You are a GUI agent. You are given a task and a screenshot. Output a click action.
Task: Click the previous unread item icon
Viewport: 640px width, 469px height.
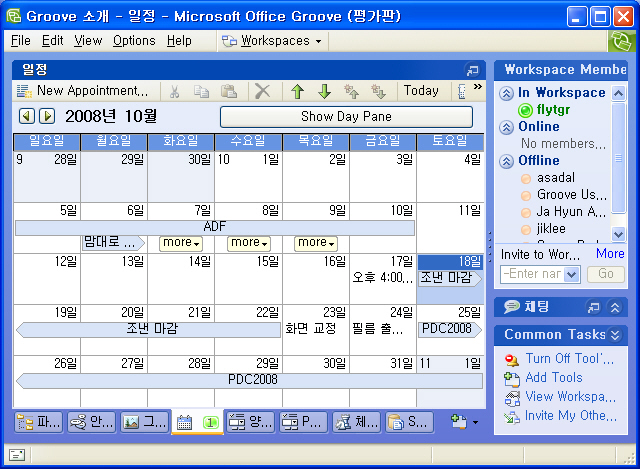click(x=351, y=91)
